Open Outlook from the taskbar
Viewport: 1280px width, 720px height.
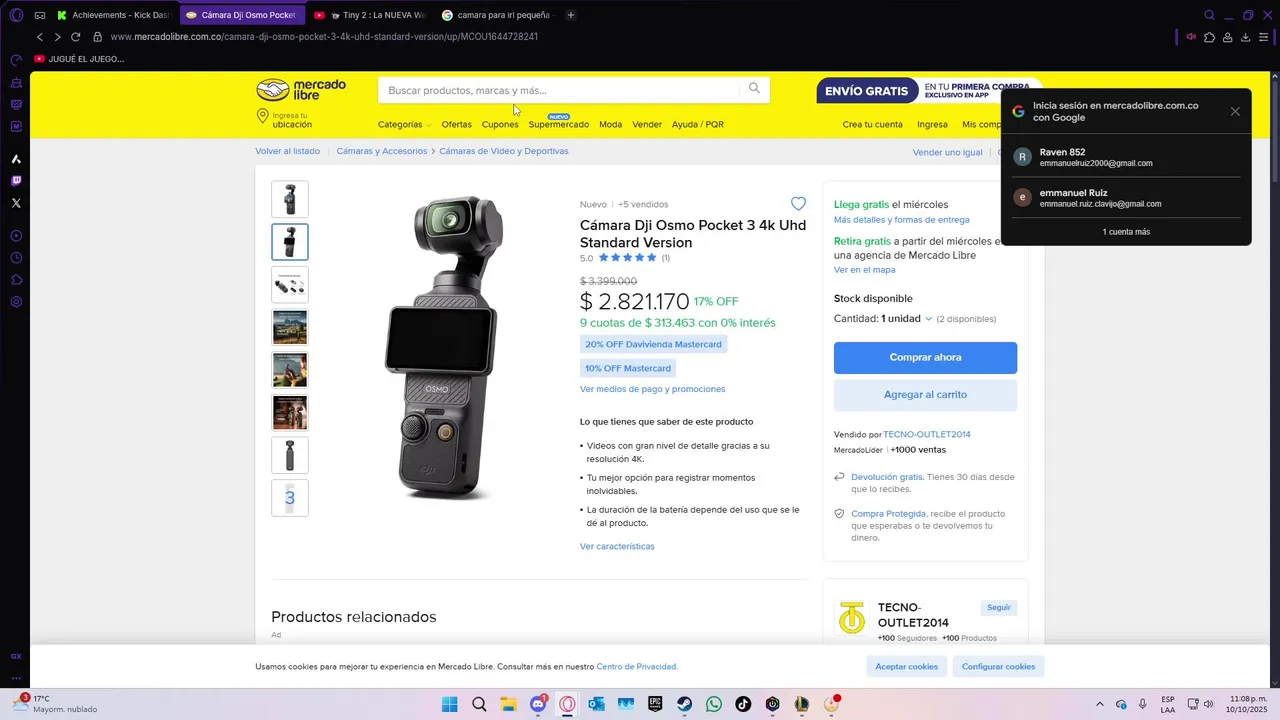[x=596, y=704]
